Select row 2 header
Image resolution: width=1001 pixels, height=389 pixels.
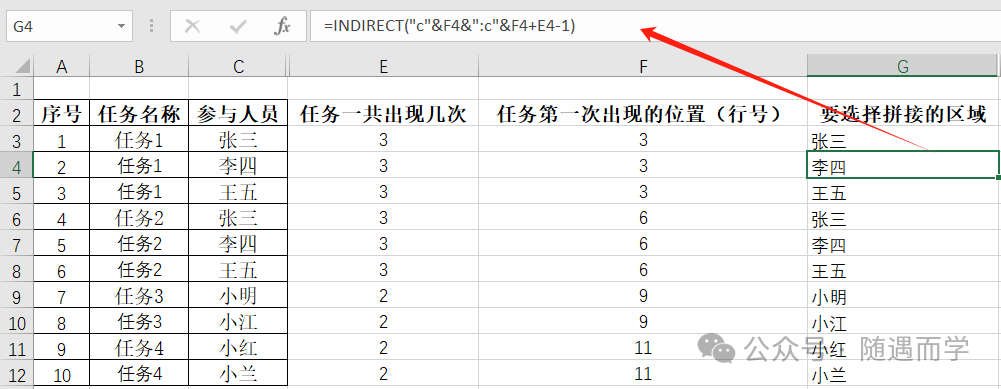click(16, 114)
